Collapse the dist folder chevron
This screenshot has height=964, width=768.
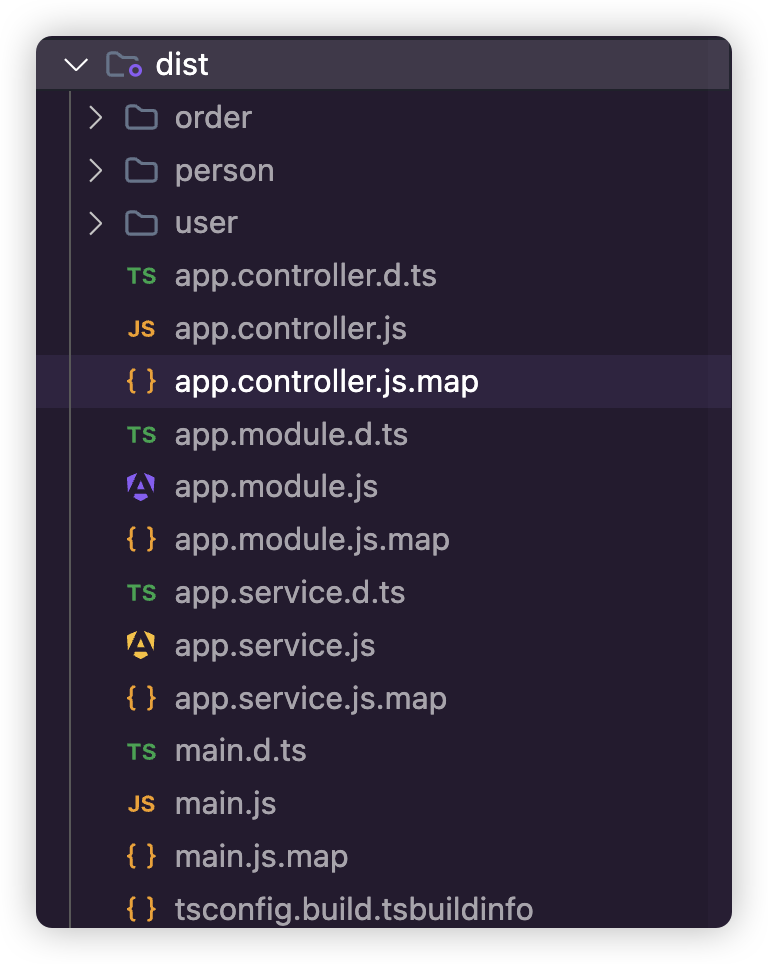(76, 65)
